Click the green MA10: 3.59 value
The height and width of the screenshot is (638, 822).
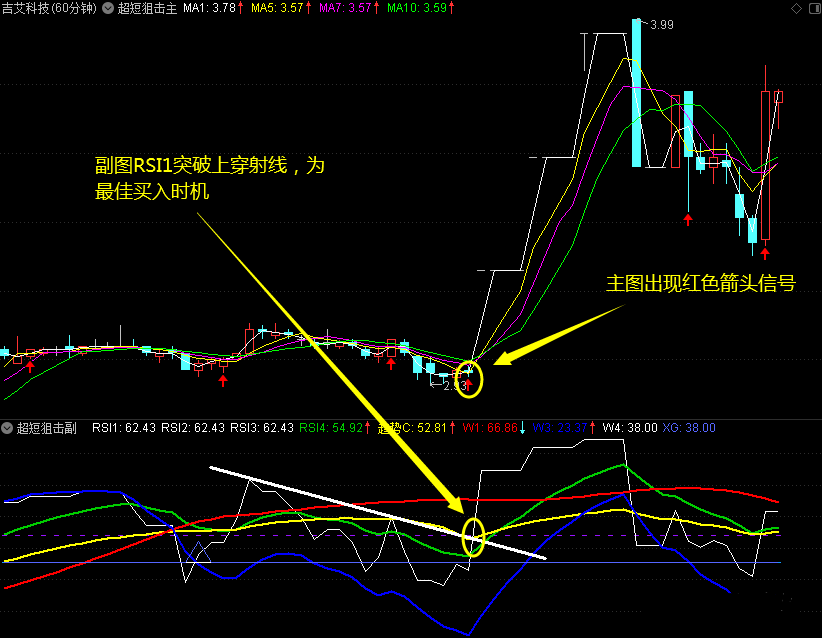(x=417, y=8)
